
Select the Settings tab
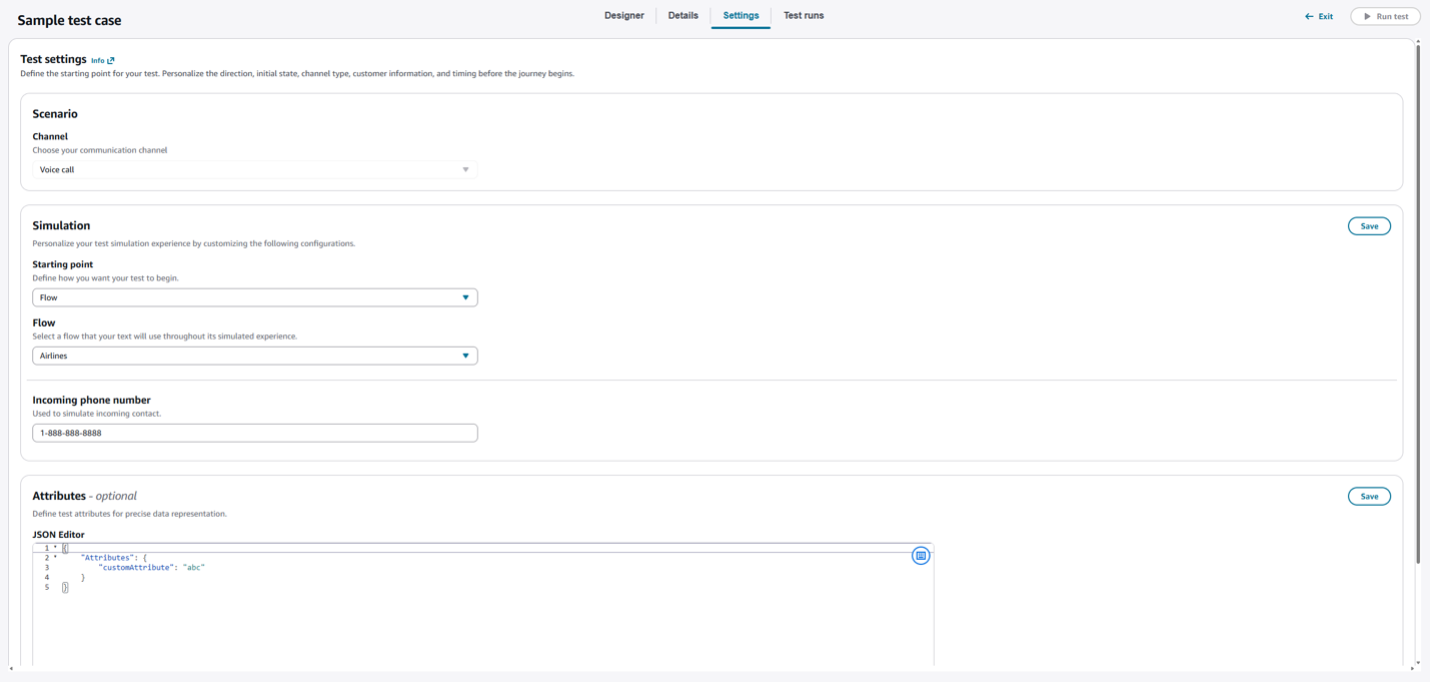pyautogui.click(x=741, y=16)
